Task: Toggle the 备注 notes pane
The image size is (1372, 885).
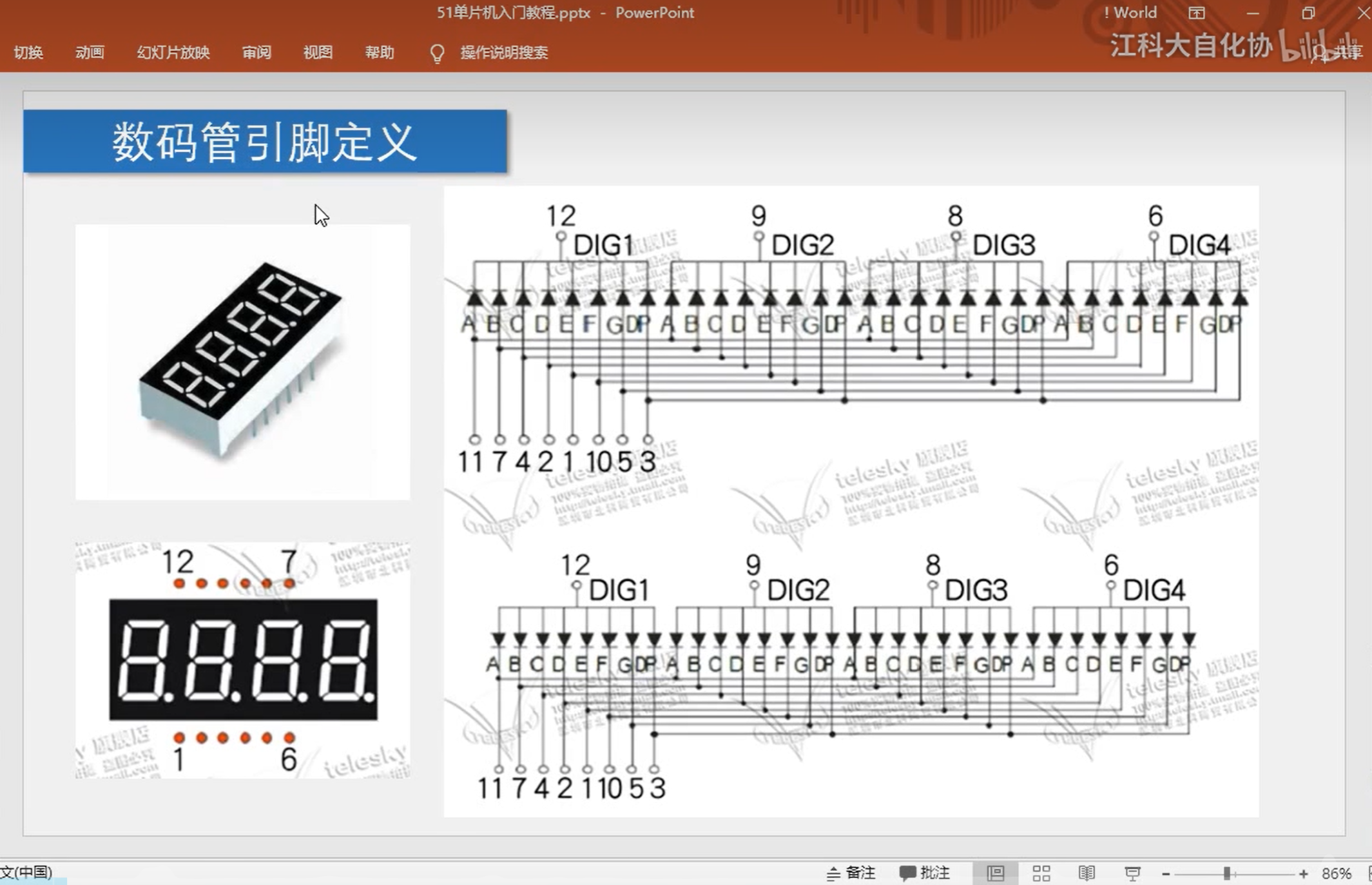Action: point(851,873)
